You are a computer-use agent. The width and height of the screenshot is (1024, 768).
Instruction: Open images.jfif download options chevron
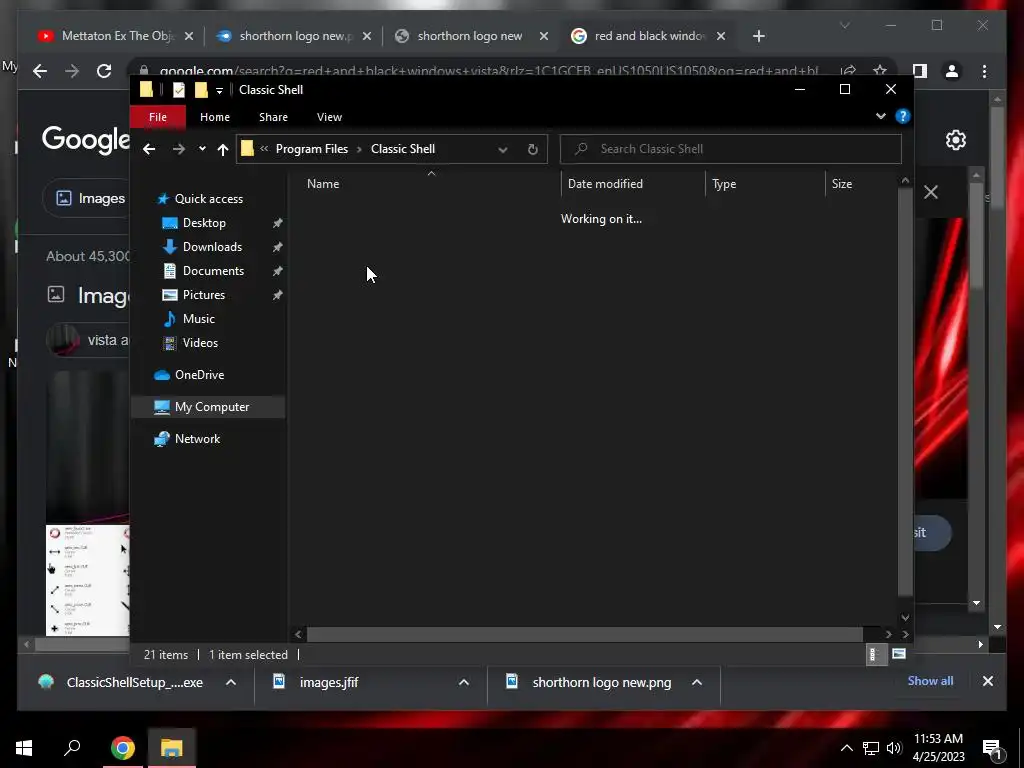[464, 682]
